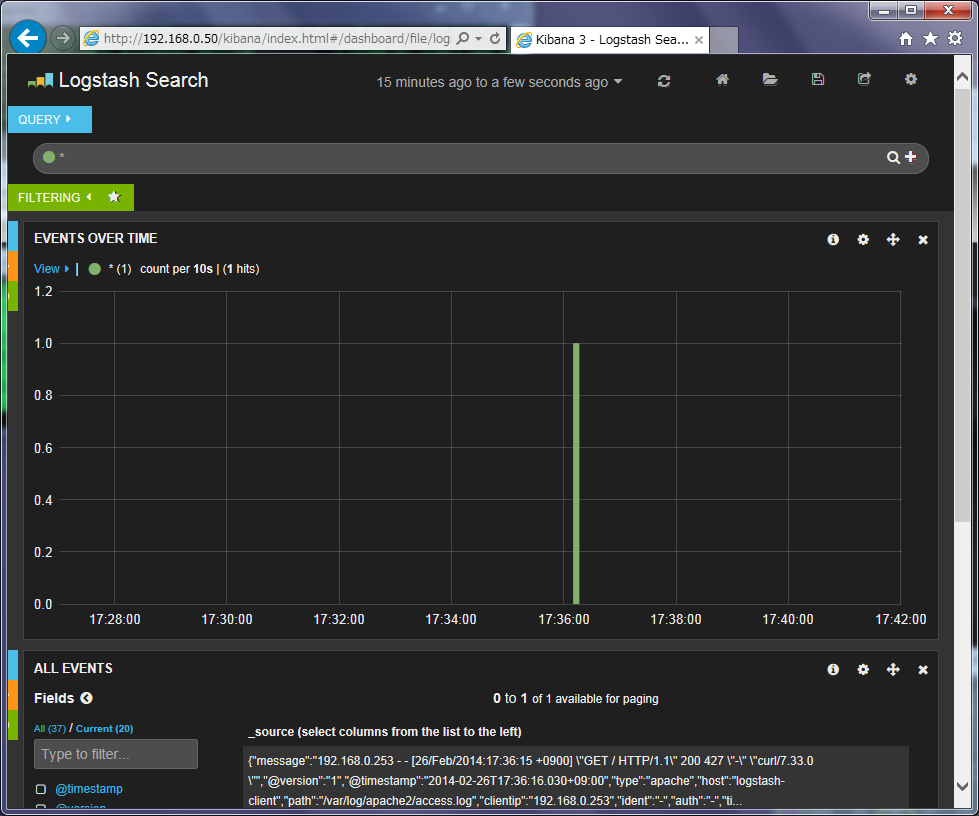The width and height of the screenshot is (979, 816).
Task: Expand the event row with apache log message
Action: pyautogui.click(x=576, y=779)
